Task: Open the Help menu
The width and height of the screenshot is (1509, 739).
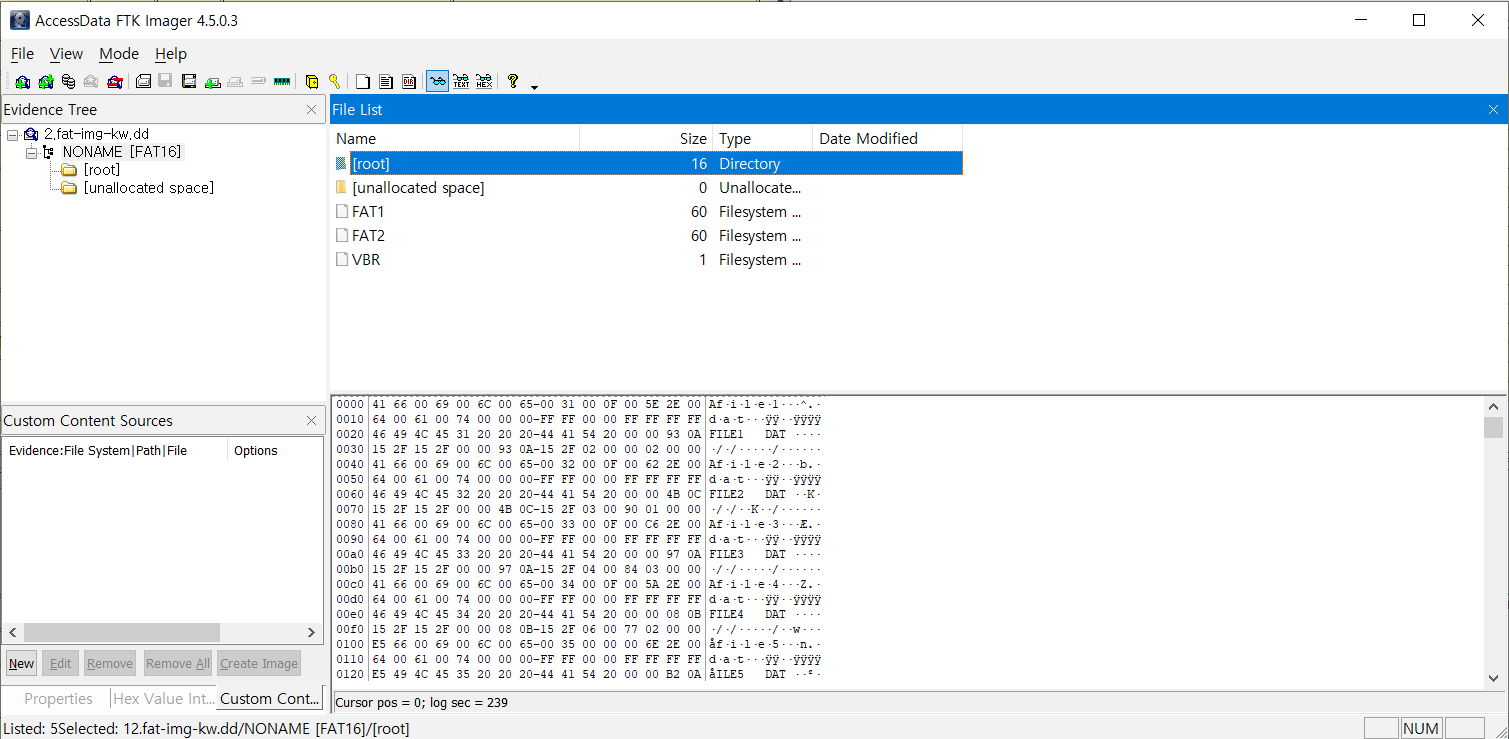Action: click(x=171, y=54)
